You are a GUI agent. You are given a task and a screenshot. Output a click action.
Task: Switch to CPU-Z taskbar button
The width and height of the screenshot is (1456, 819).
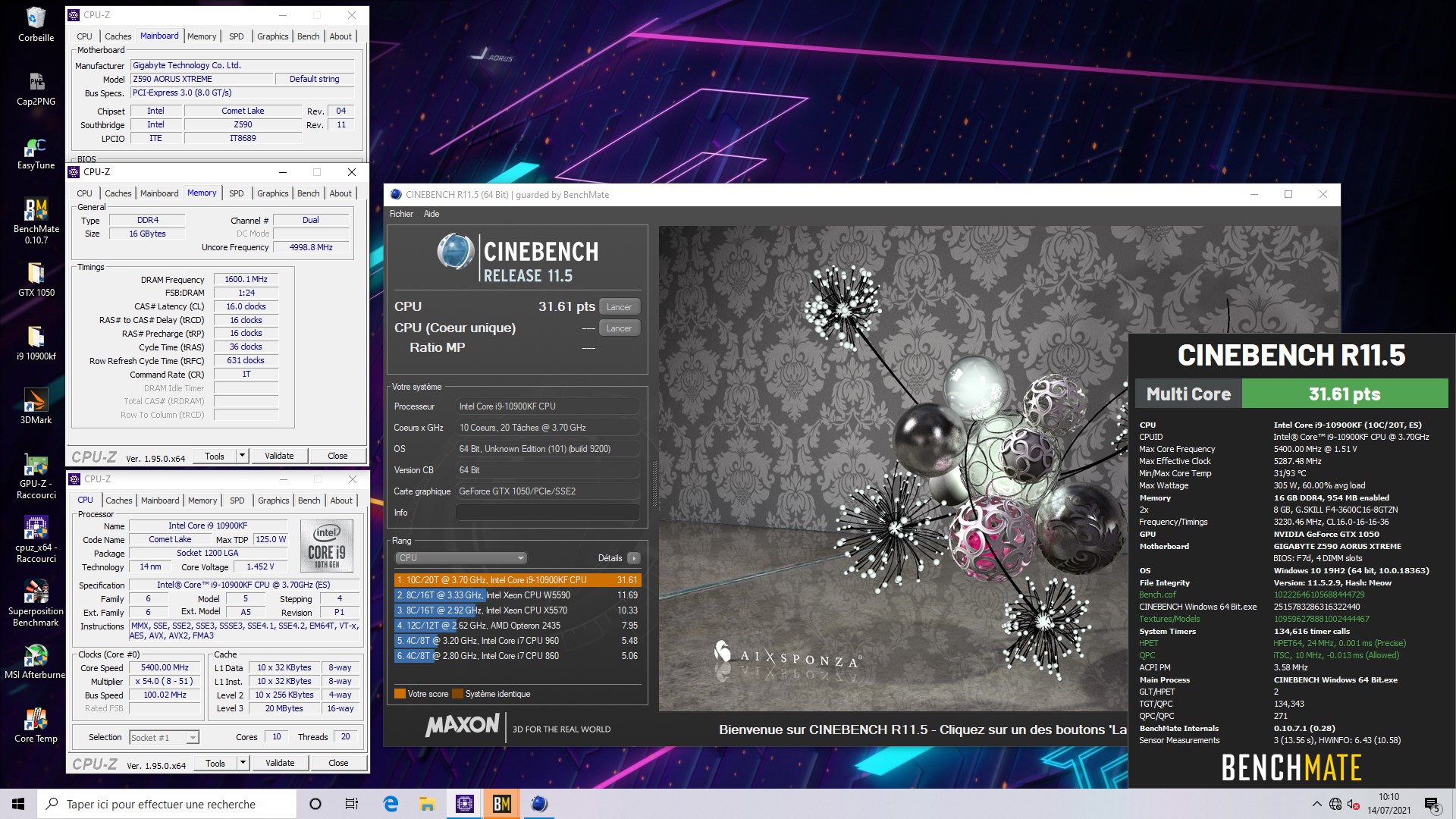[x=464, y=804]
